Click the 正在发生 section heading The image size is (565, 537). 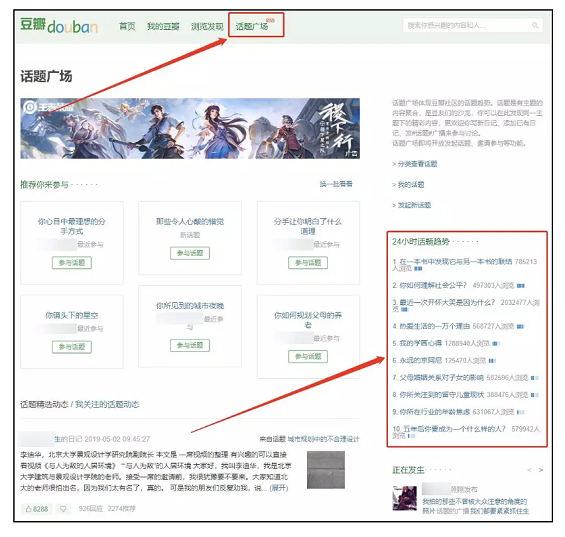click(408, 470)
